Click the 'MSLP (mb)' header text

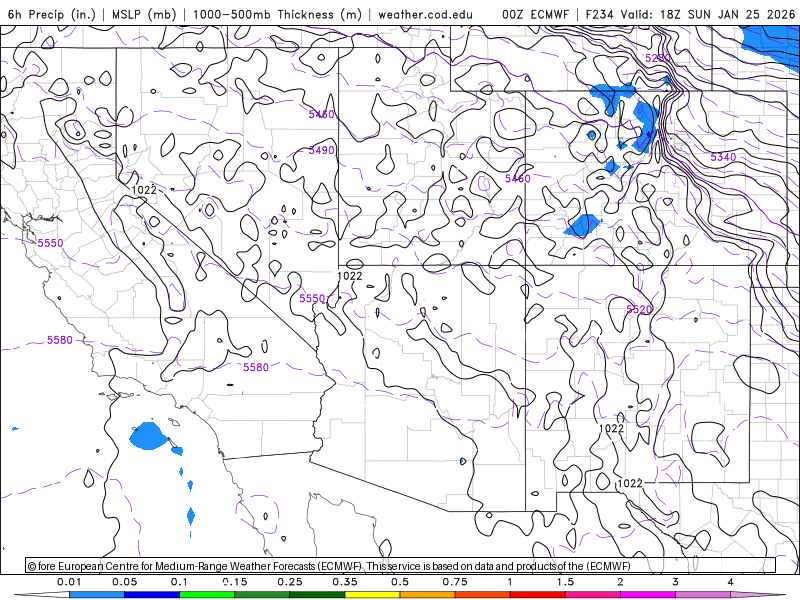144,14
